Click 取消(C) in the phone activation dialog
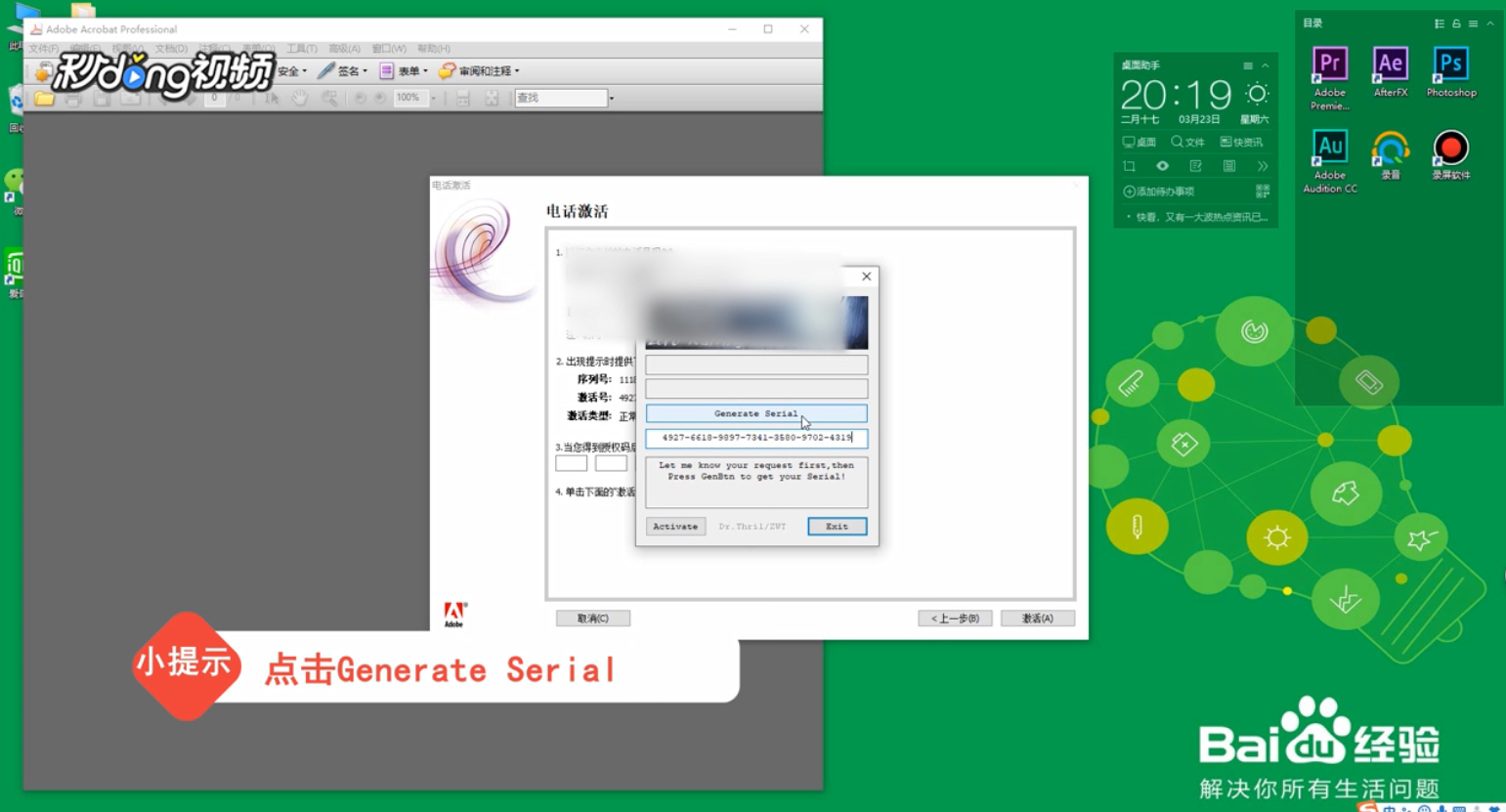Viewport: 1506px width, 812px height. pyautogui.click(x=592, y=618)
